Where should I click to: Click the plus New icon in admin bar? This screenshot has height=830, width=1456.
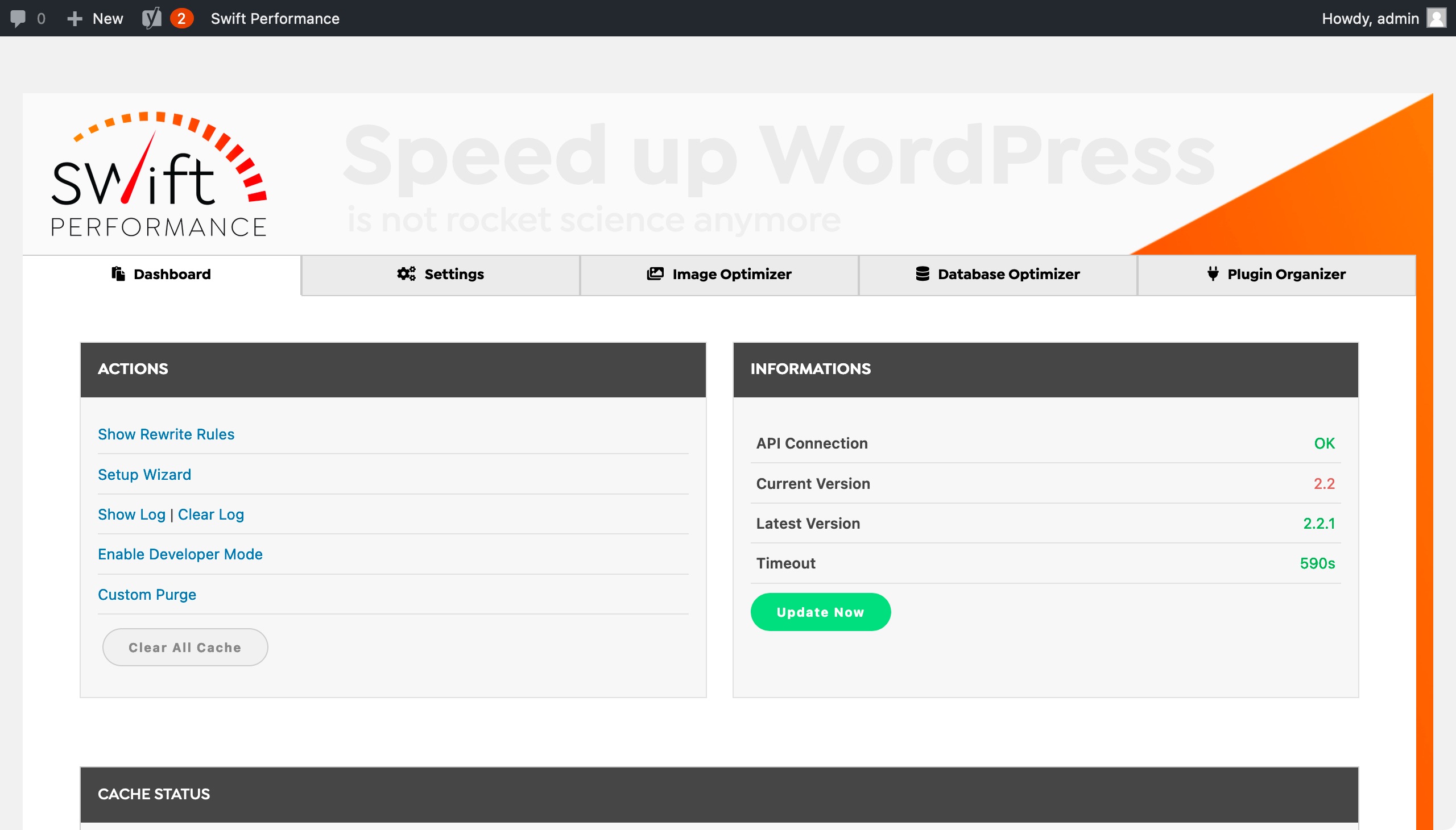[75, 19]
